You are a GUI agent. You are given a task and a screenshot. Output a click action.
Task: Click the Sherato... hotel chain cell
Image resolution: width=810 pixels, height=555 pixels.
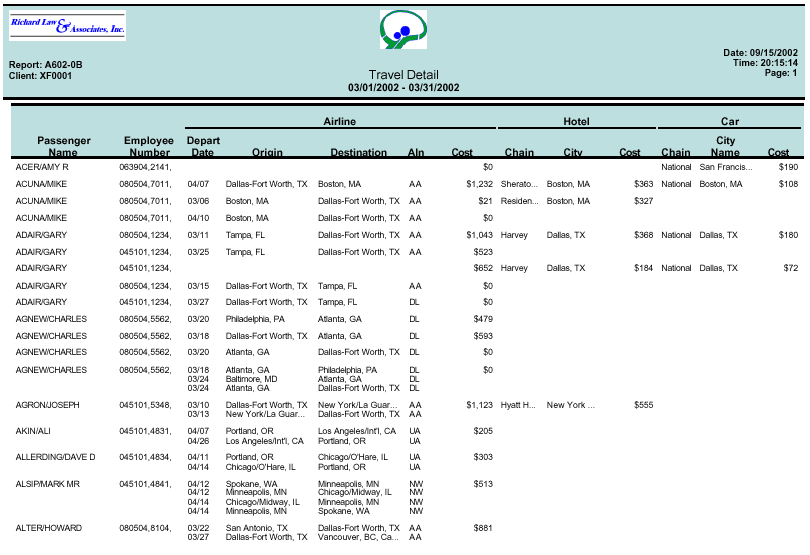(519, 184)
